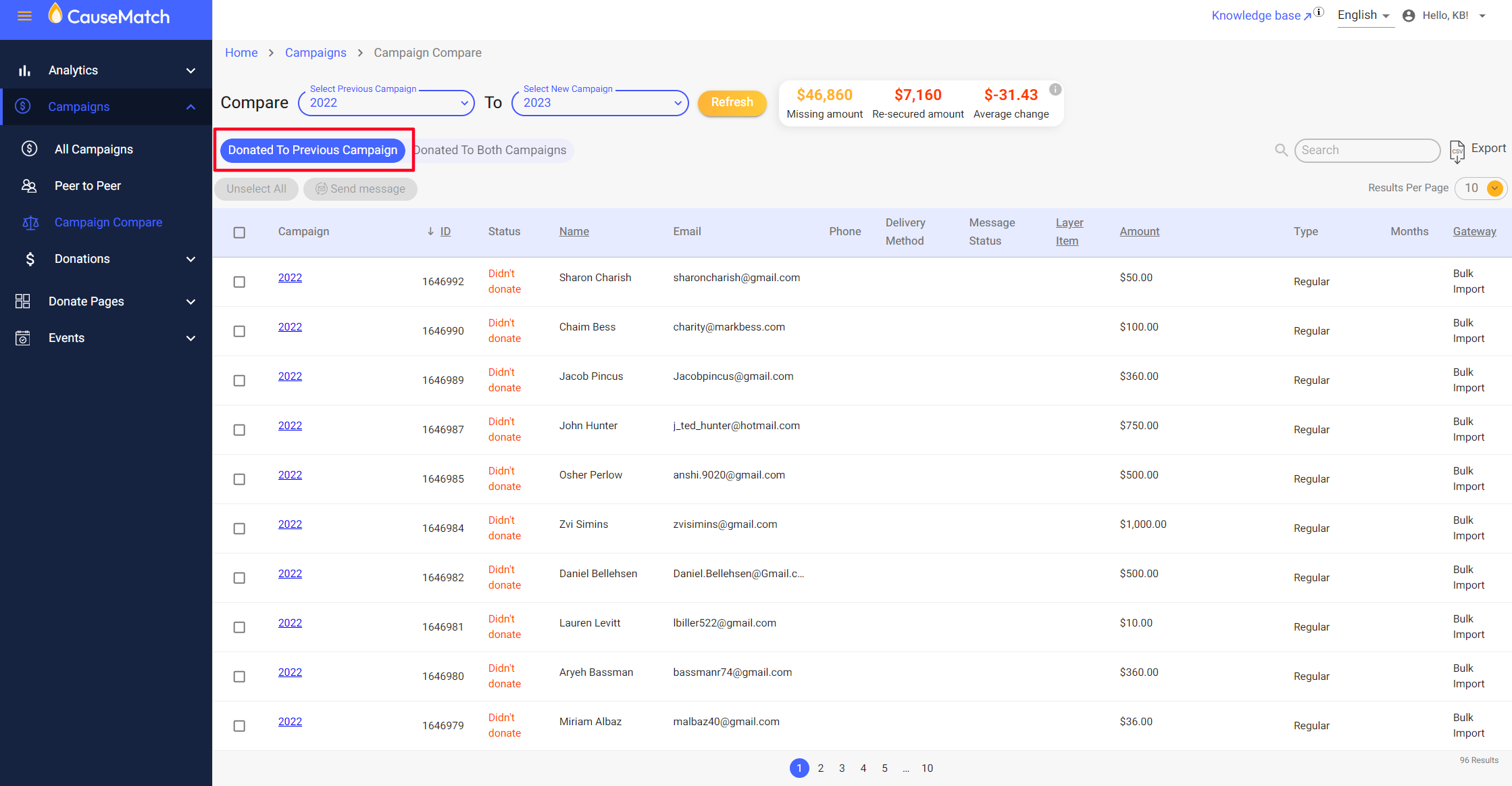Click the Campaign Compare scales icon
The image size is (1512, 786).
30,222
